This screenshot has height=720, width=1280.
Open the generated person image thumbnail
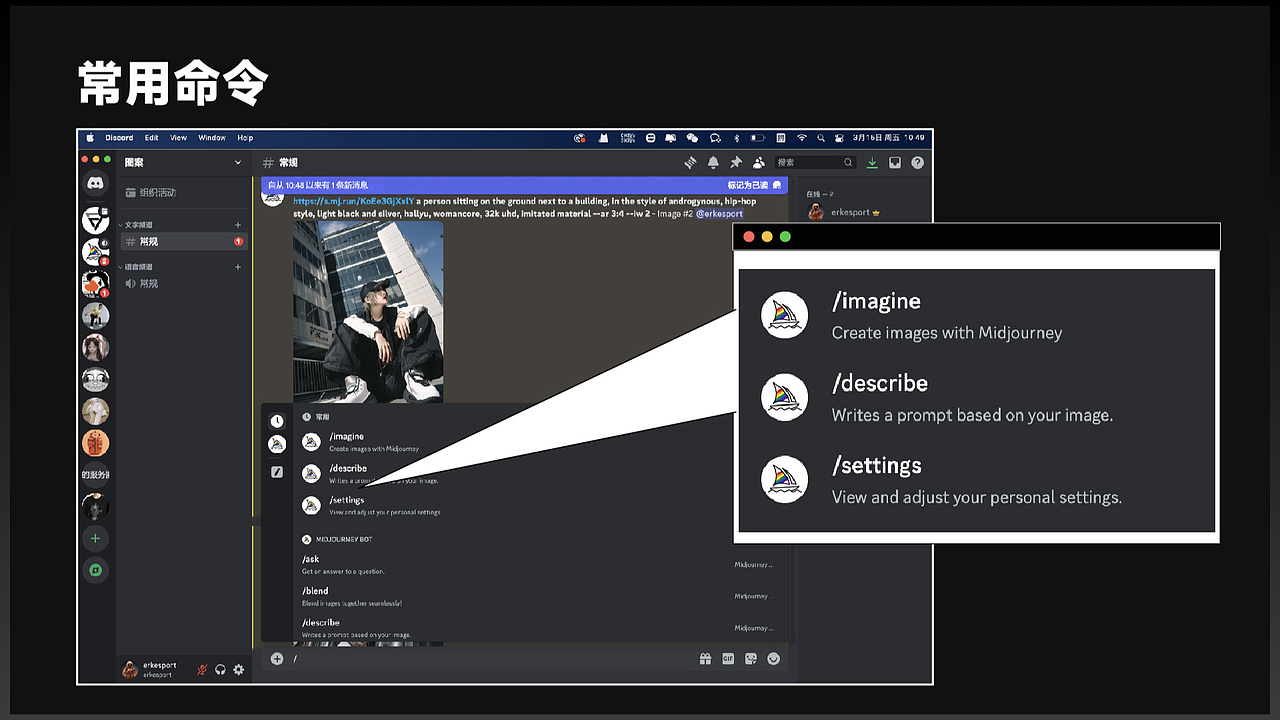point(368,312)
